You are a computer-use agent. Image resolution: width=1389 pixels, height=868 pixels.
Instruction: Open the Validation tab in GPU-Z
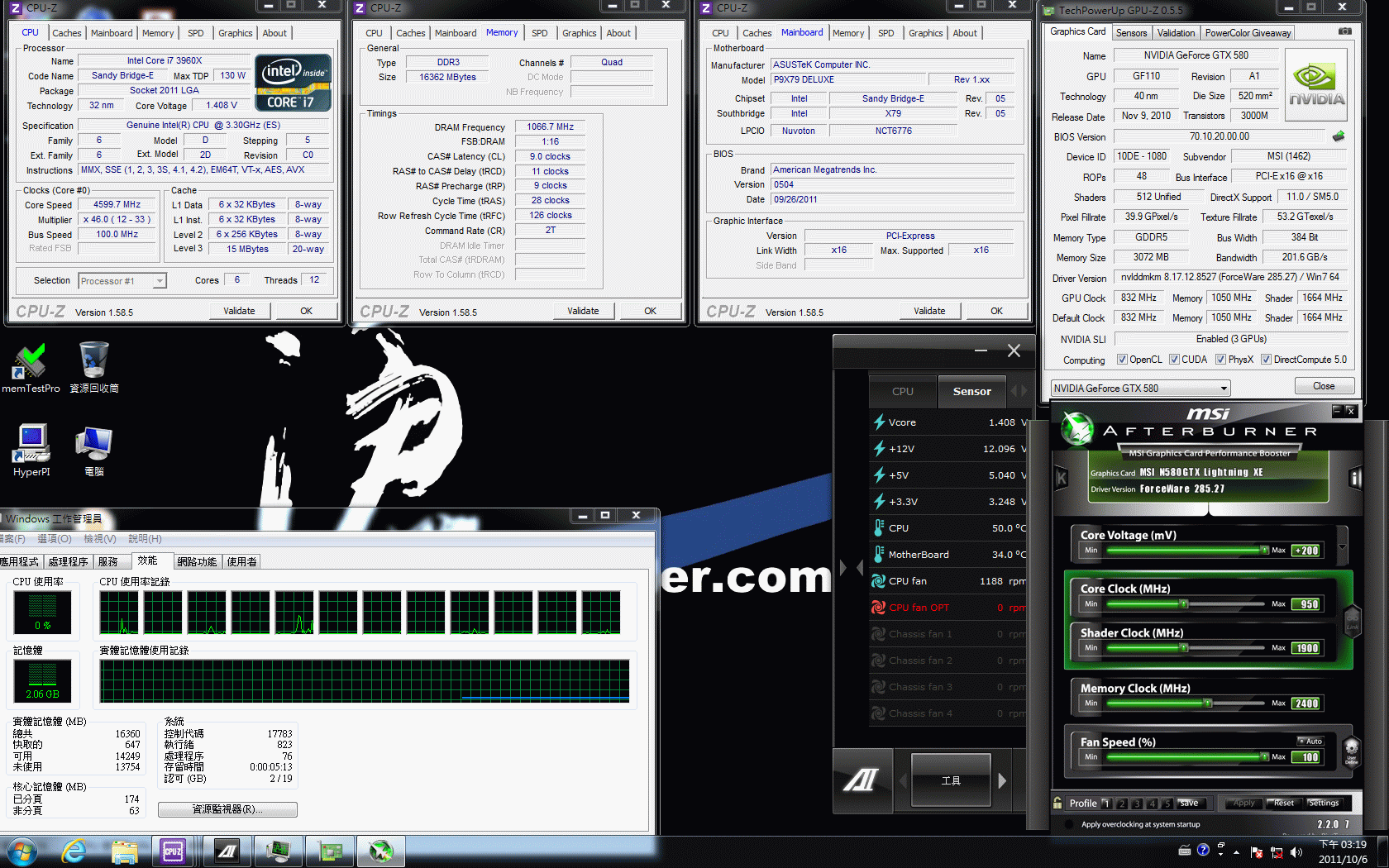point(1176,33)
